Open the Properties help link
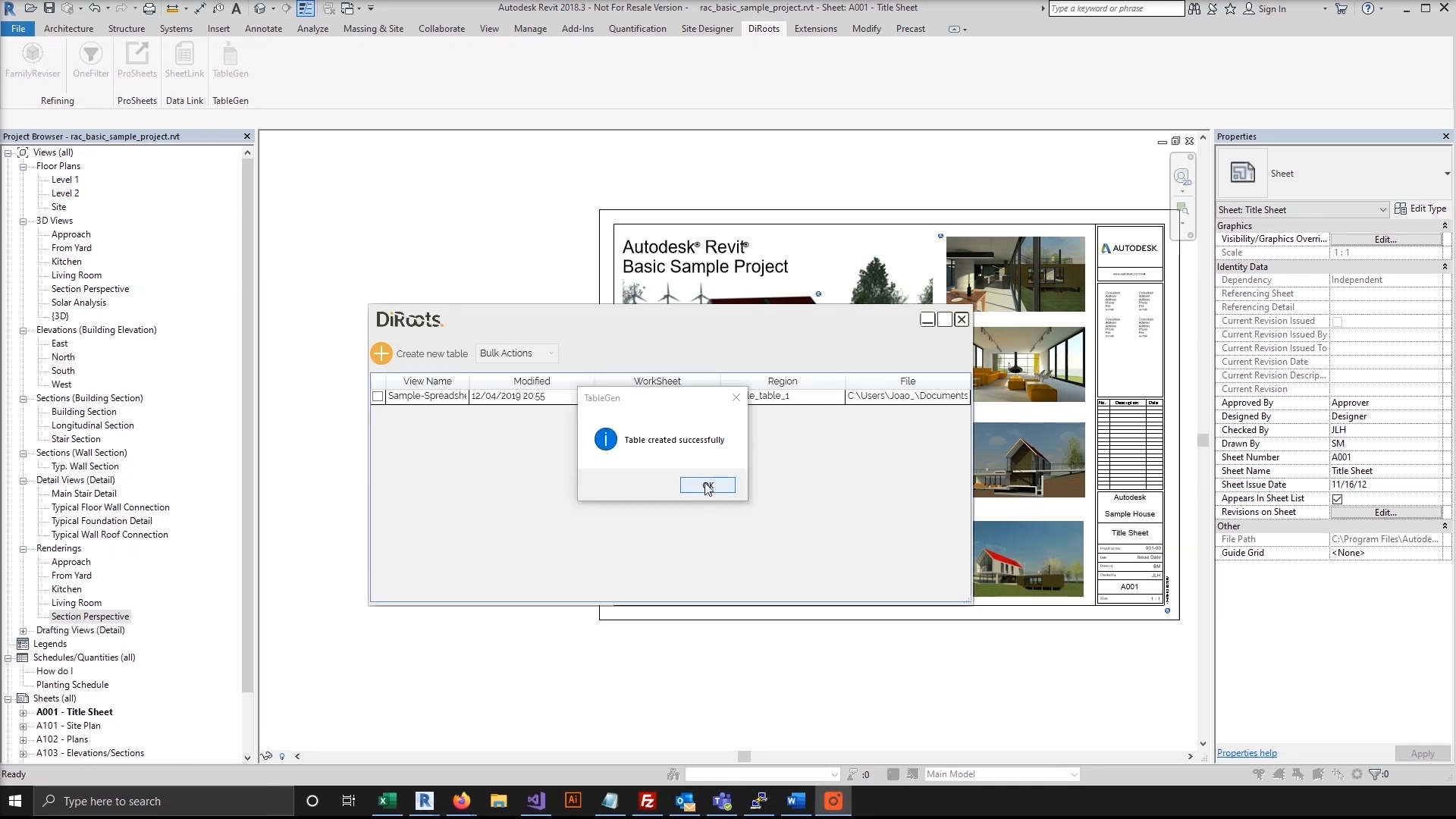1456x819 pixels. [x=1247, y=753]
